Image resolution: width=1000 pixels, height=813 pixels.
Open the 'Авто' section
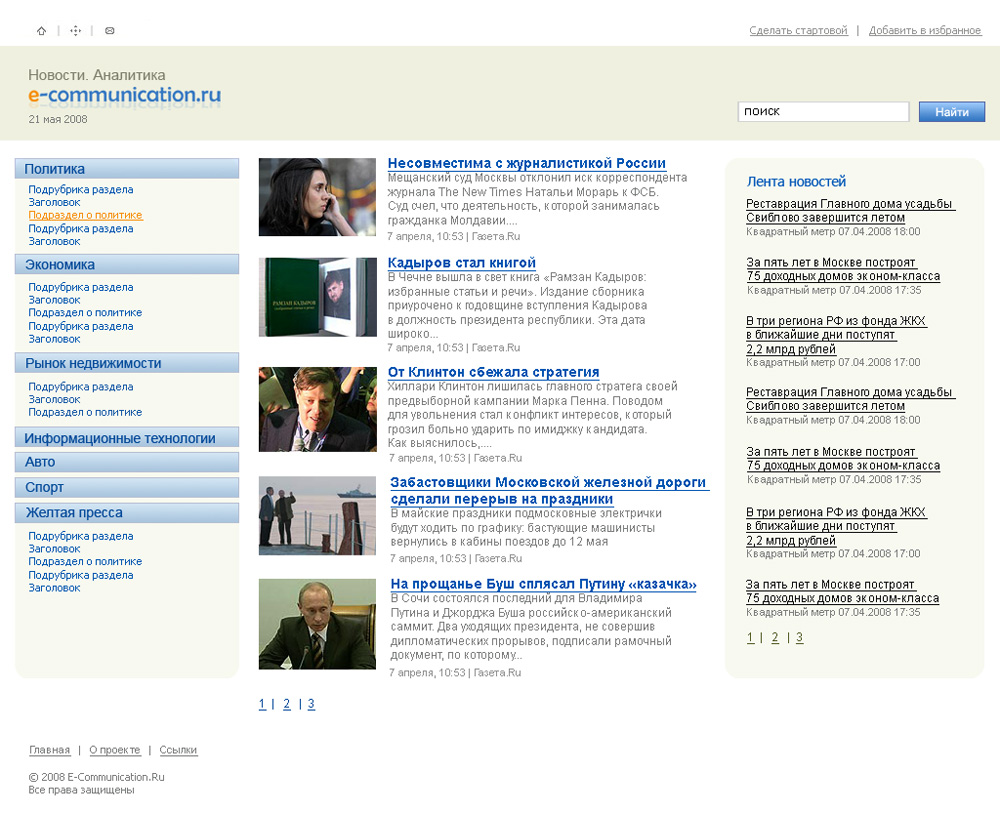point(127,462)
